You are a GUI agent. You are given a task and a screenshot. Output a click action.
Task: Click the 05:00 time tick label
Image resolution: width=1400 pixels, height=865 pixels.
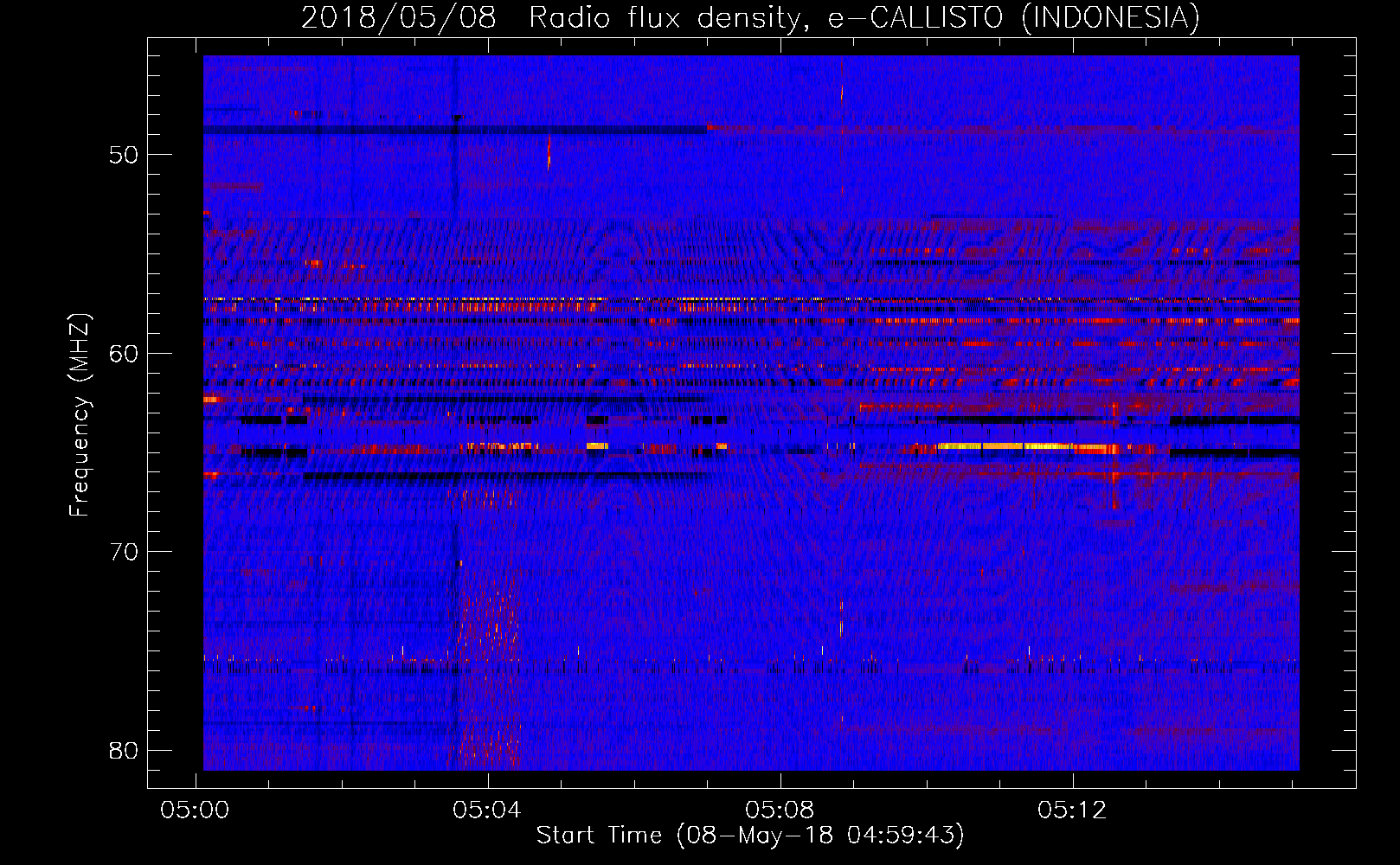pos(195,810)
